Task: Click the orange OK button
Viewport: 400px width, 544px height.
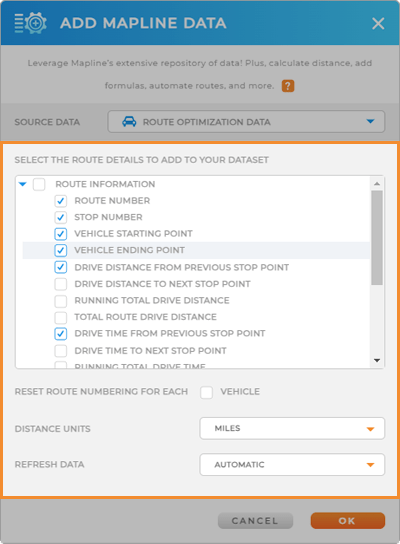Action: 348,521
